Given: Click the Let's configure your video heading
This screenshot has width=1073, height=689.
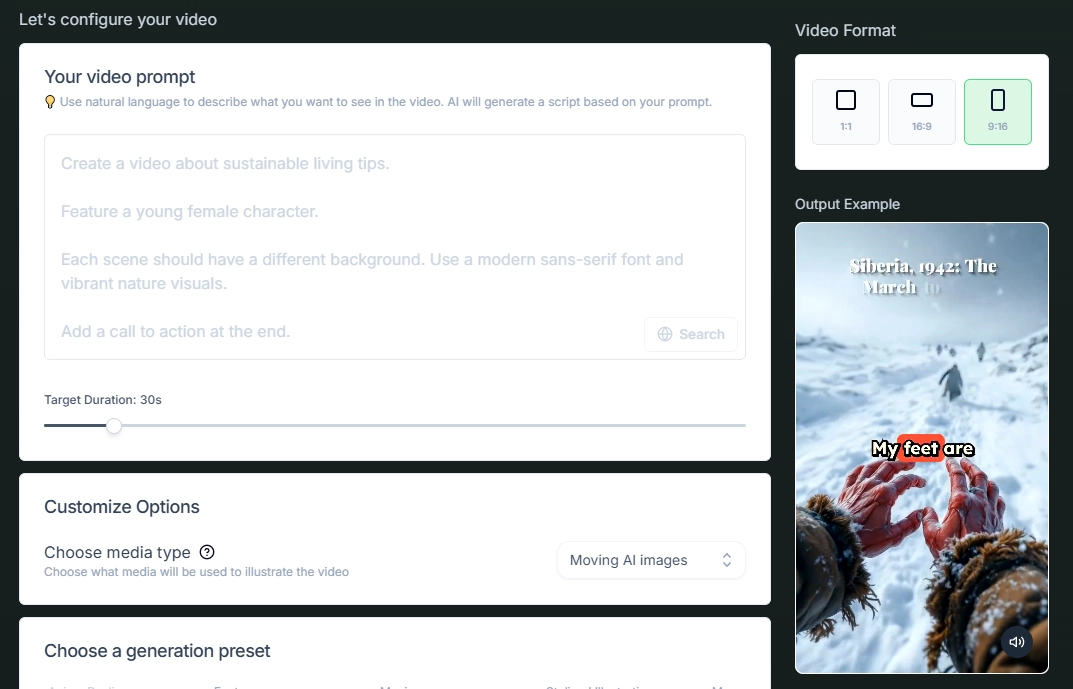Looking at the screenshot, I should click(x=118, y=19).
